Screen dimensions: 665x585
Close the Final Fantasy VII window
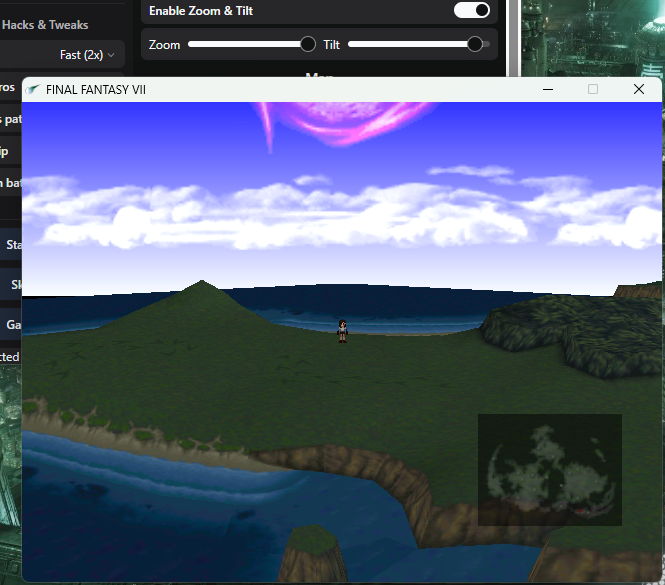pos(639,90)
